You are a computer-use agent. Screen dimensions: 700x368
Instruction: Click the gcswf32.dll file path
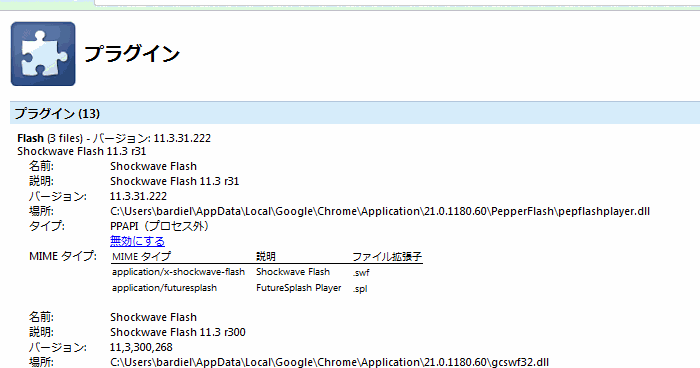tap(329, 362)
